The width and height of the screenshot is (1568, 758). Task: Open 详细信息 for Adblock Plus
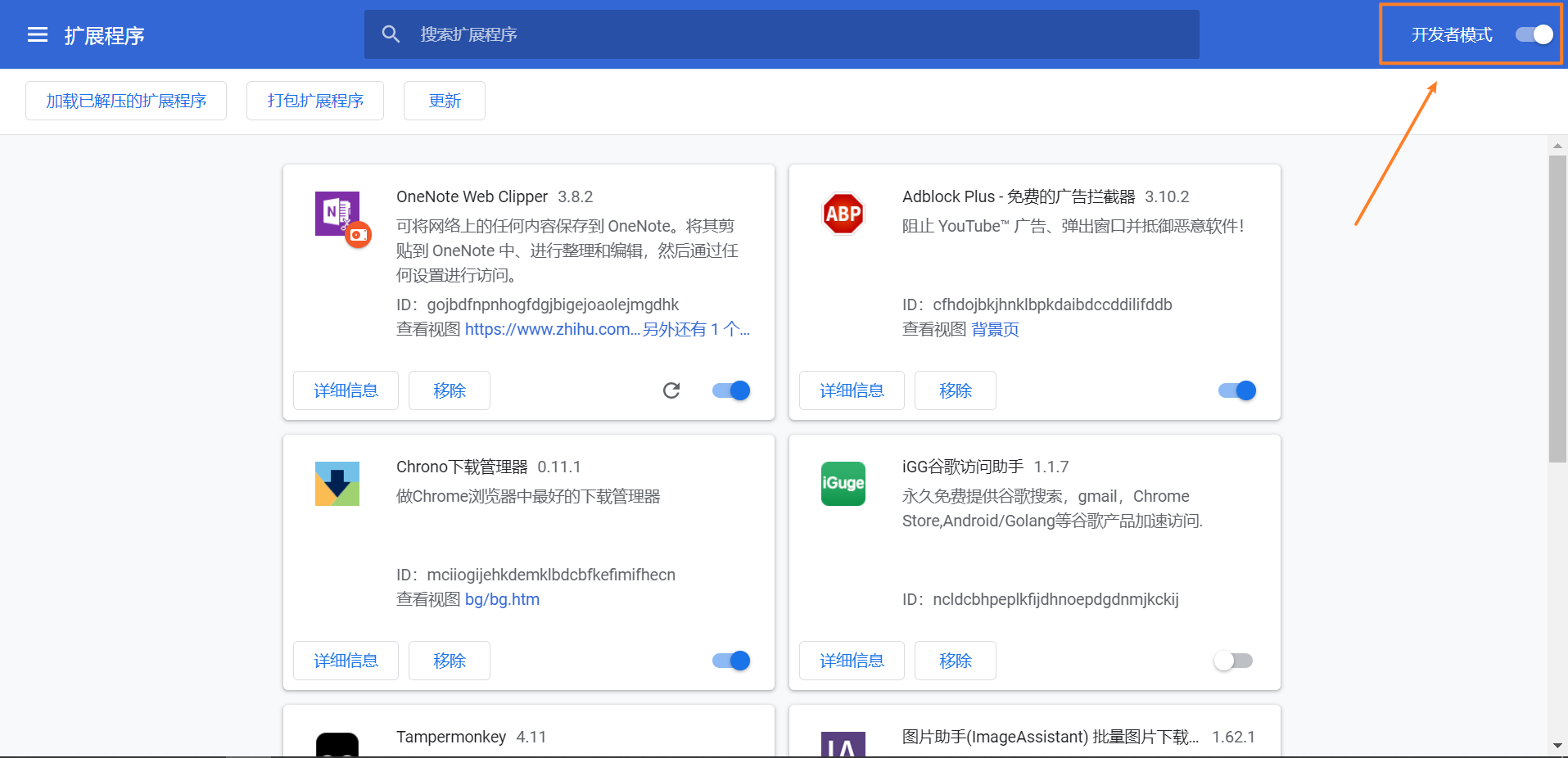[852, 390]
